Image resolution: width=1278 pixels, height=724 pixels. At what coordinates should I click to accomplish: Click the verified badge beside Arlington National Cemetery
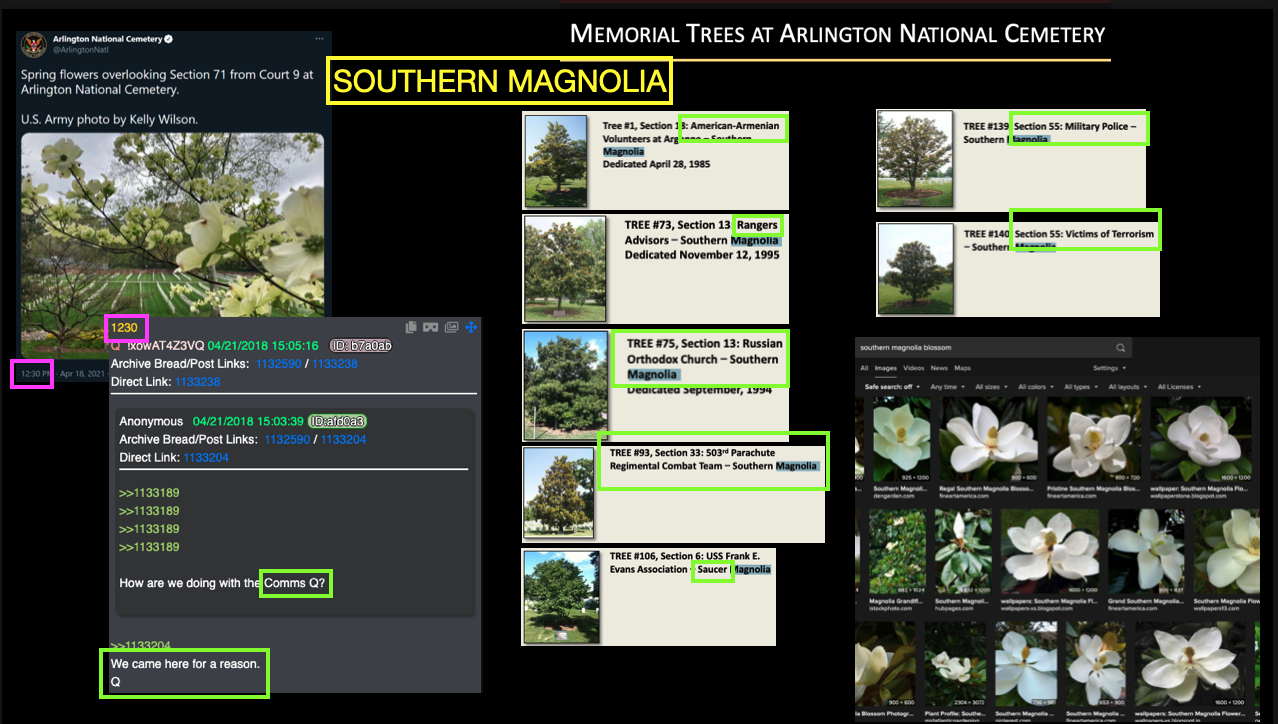click(x=169, y=39)
